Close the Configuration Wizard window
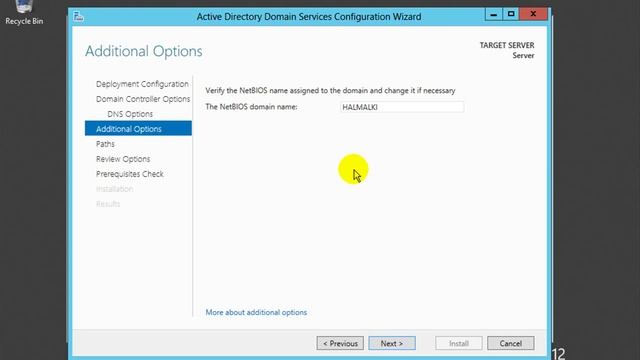640x360 pixels. tap(533, 14)
